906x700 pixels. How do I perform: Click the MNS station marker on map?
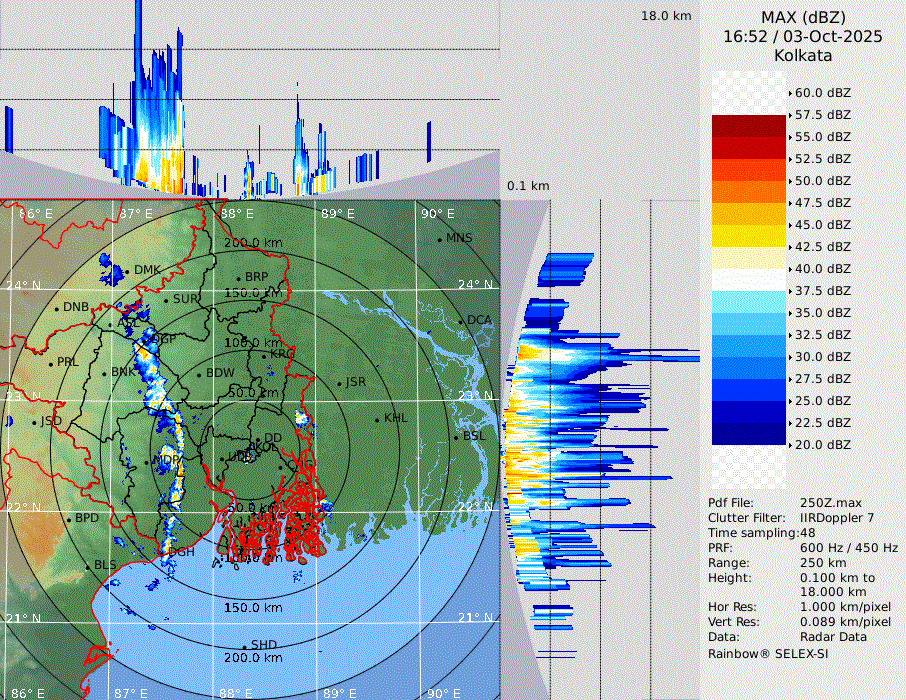tap(439, 239)
